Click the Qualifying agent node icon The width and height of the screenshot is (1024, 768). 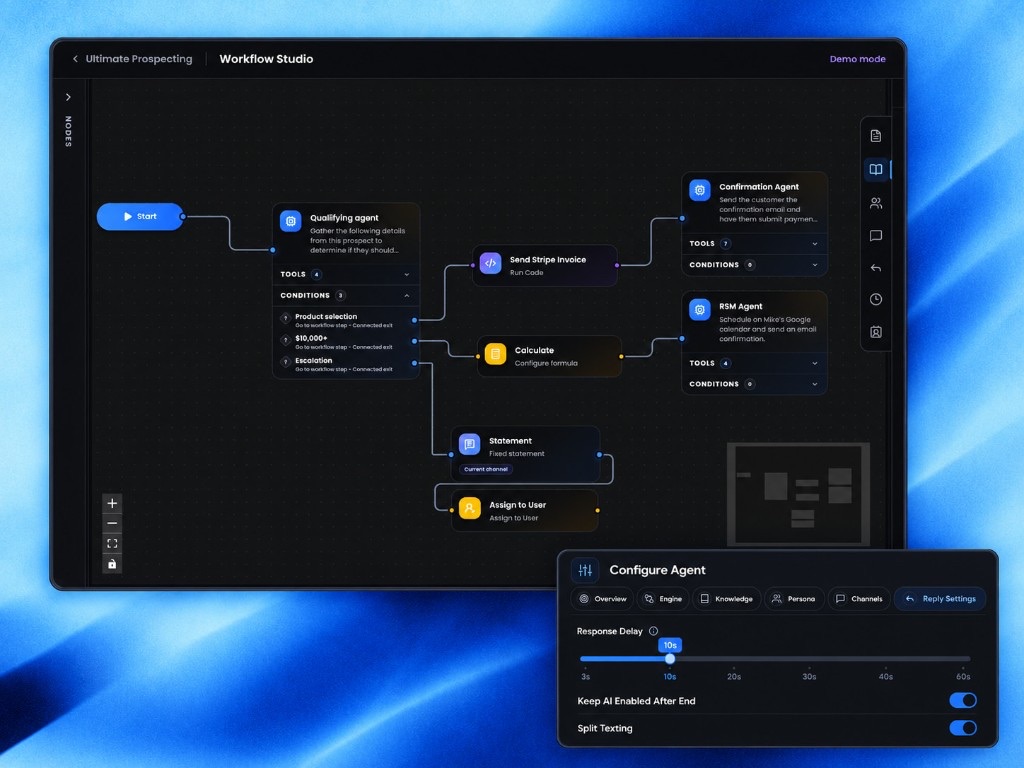291,221
